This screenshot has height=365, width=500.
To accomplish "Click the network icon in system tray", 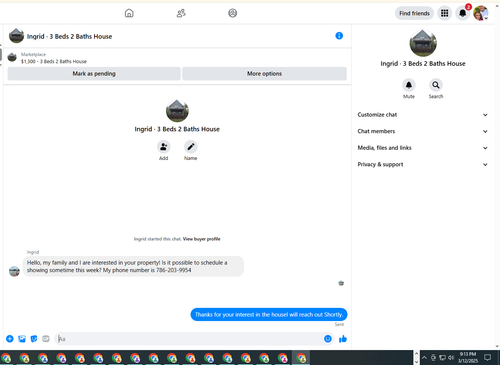I will coord(442,358).
